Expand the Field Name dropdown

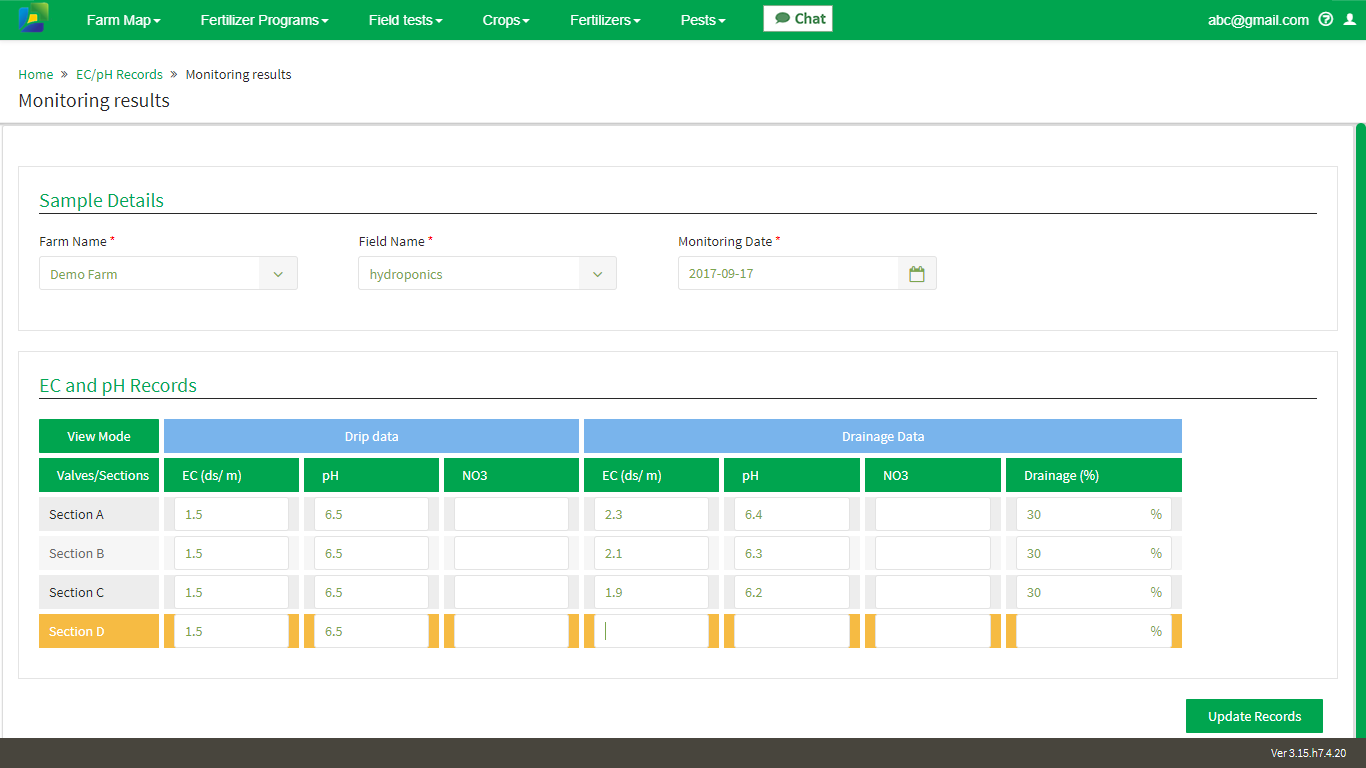(x=597, y=273)
